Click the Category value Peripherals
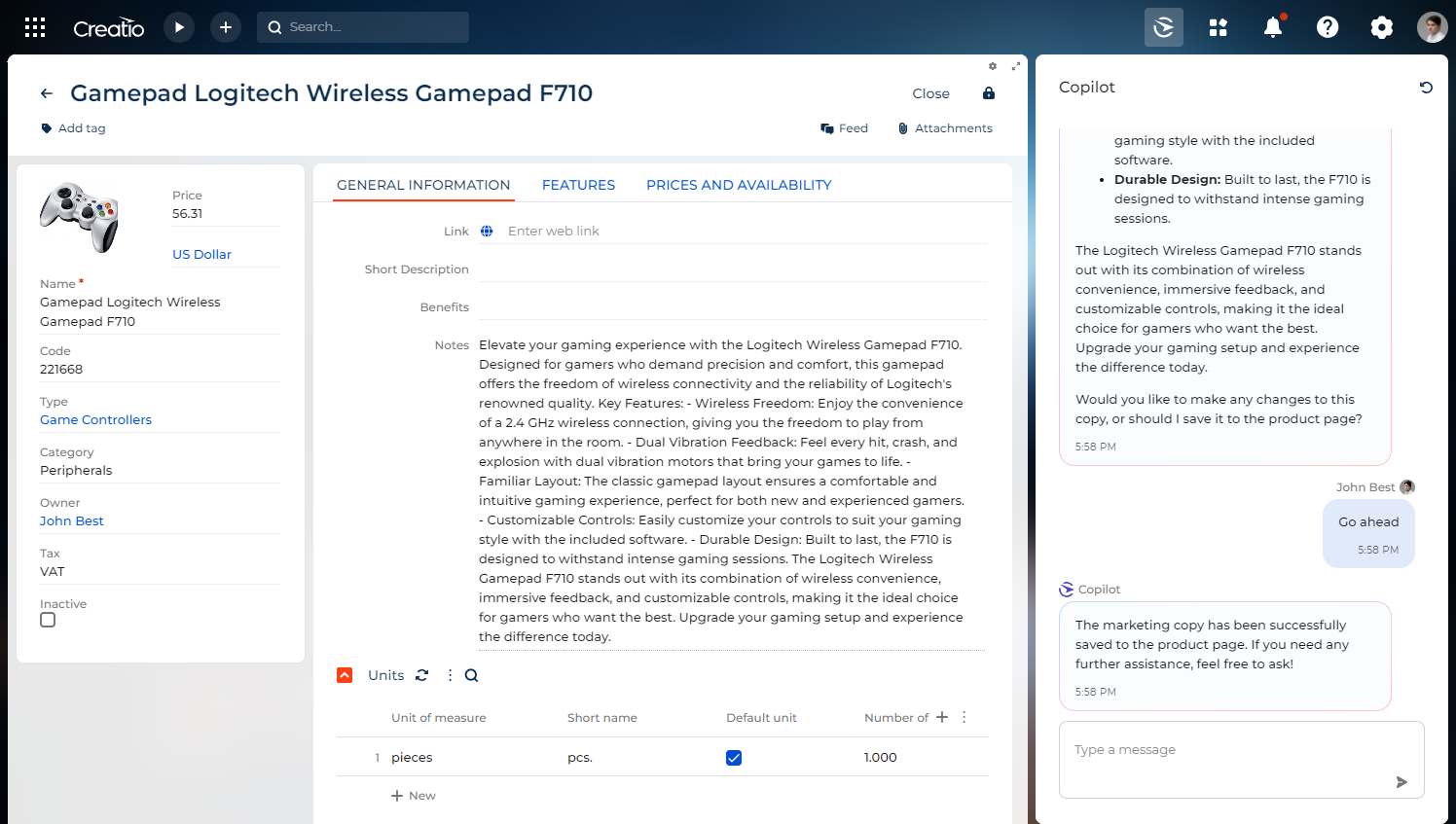Viewport: 1456px width, 824px height. [76, 471]
